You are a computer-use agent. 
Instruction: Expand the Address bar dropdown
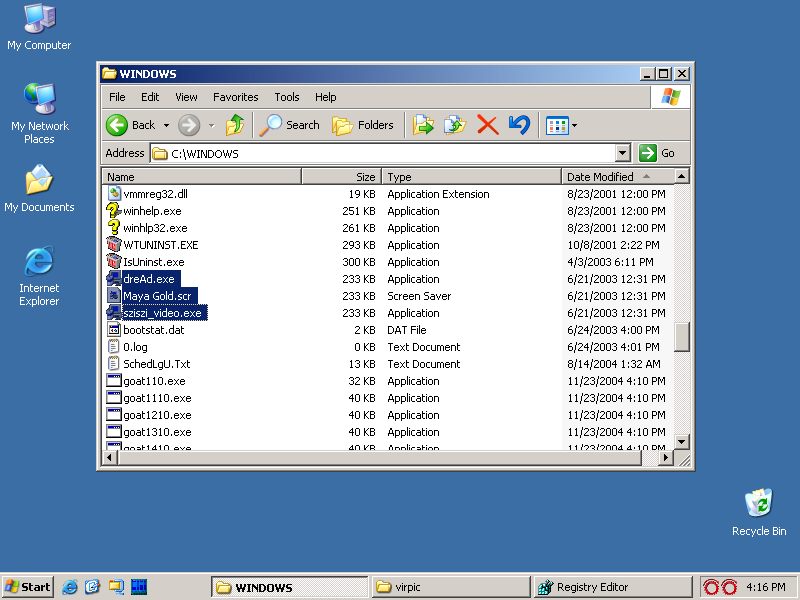622,153
